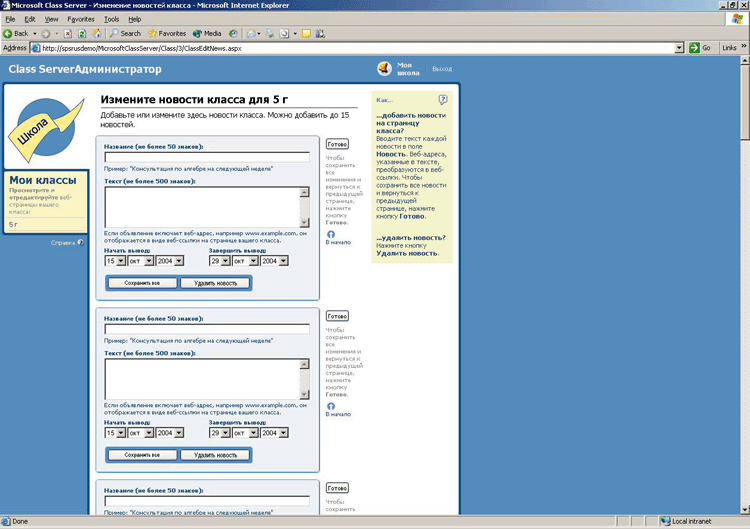Expand the Address bar dropdown arrow

tap(679, 48)
